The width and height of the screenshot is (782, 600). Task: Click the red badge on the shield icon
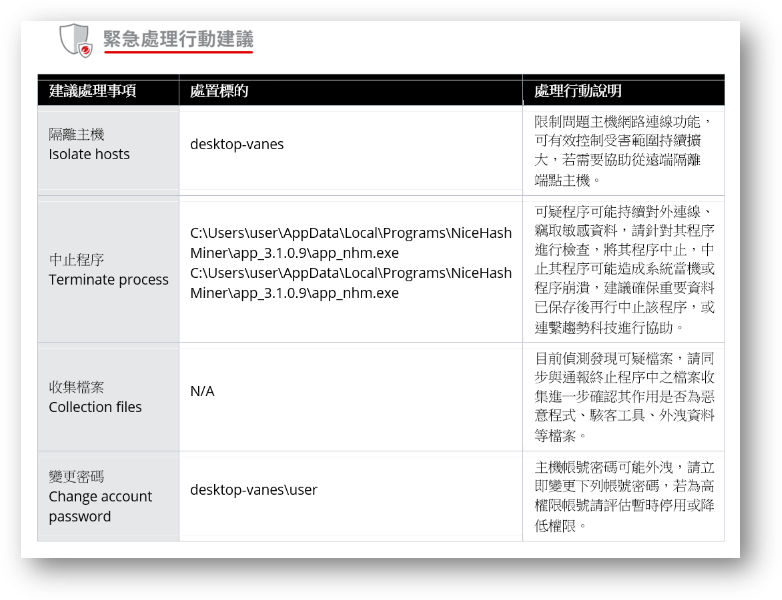(x=85, y=50)
